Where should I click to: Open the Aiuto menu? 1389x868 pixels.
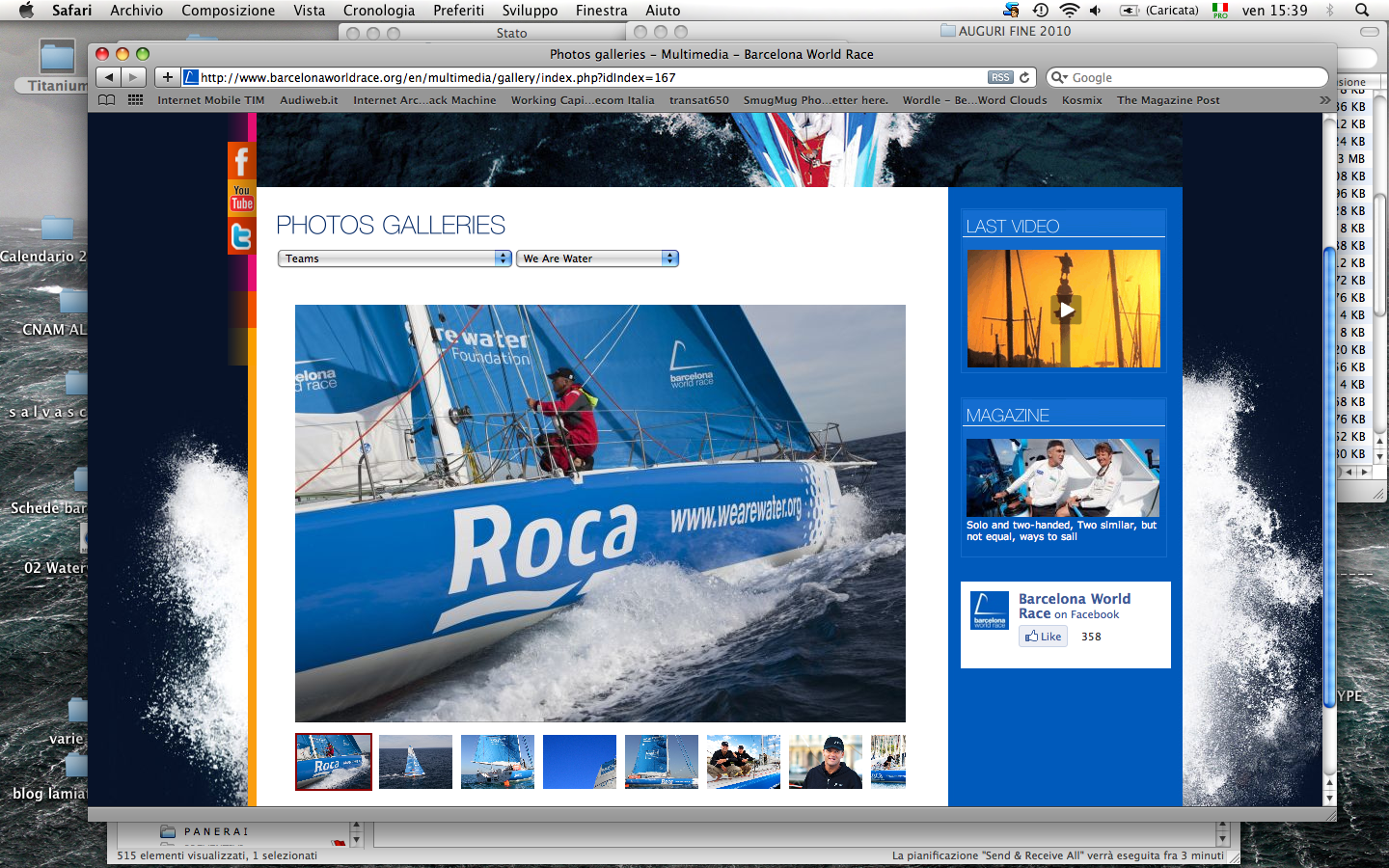(x=663, y=10)
